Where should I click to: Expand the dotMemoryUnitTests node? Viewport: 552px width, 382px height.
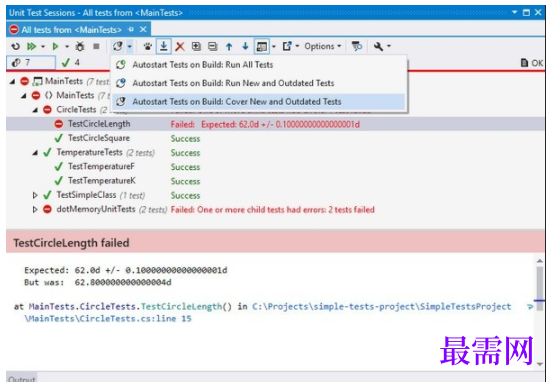35,209
